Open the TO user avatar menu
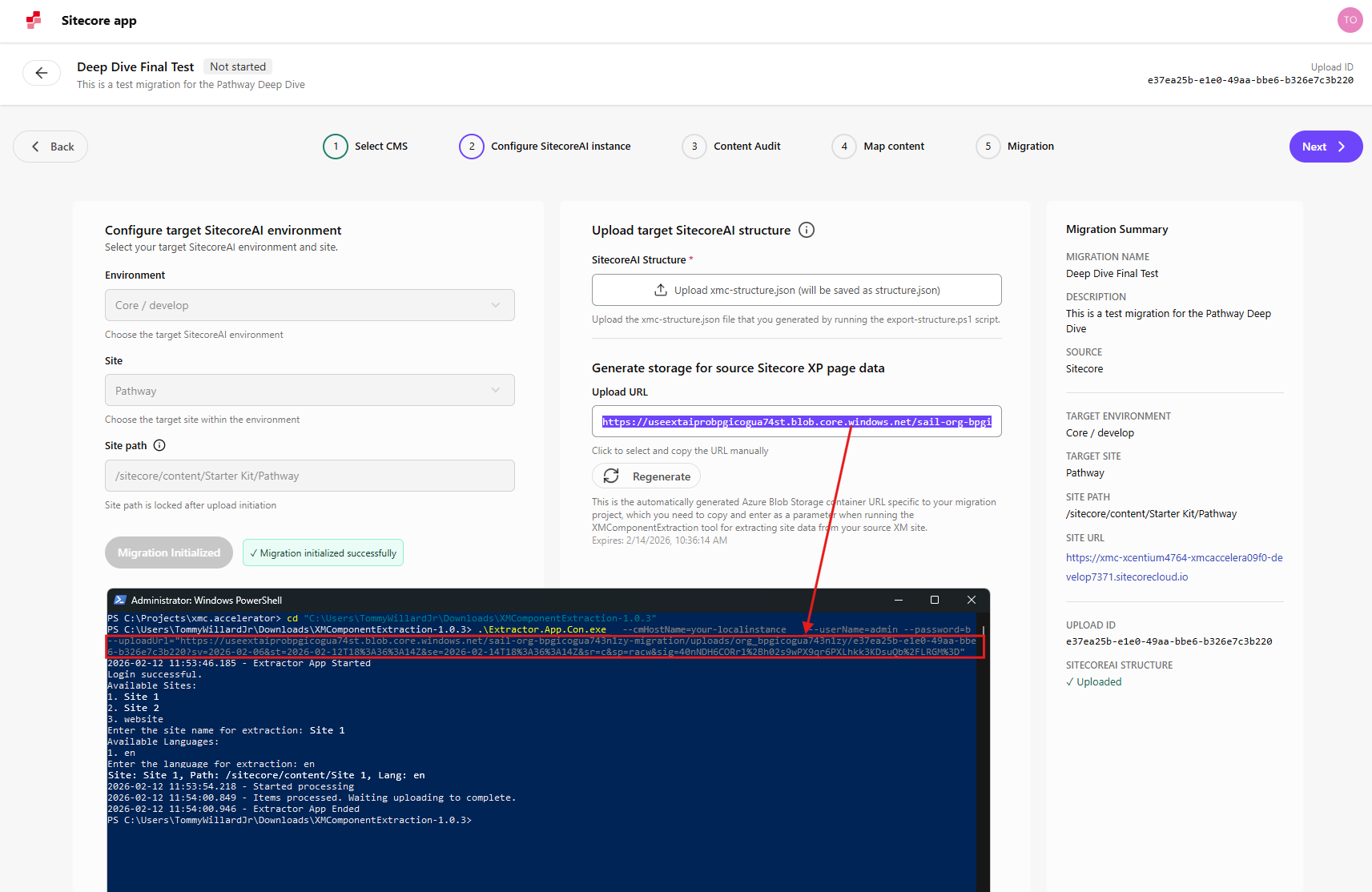The height and width of the screenshot is (892, 1372). 1350,19
